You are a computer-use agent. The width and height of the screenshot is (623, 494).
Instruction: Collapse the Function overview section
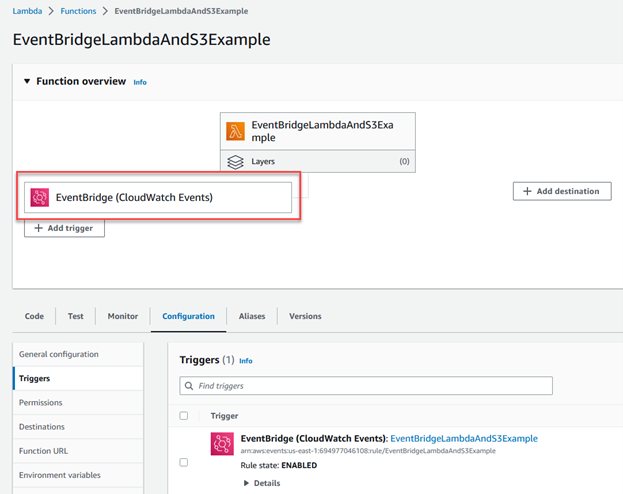click(27, 81)
